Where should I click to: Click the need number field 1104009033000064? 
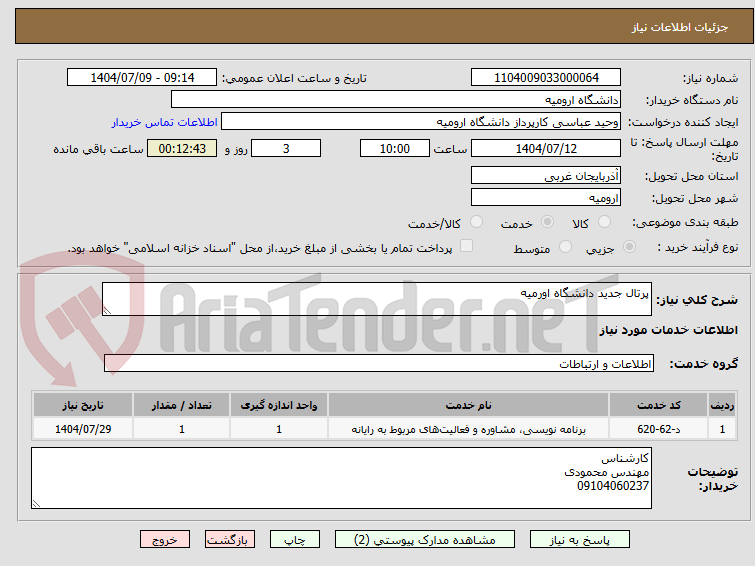(546, 78)
